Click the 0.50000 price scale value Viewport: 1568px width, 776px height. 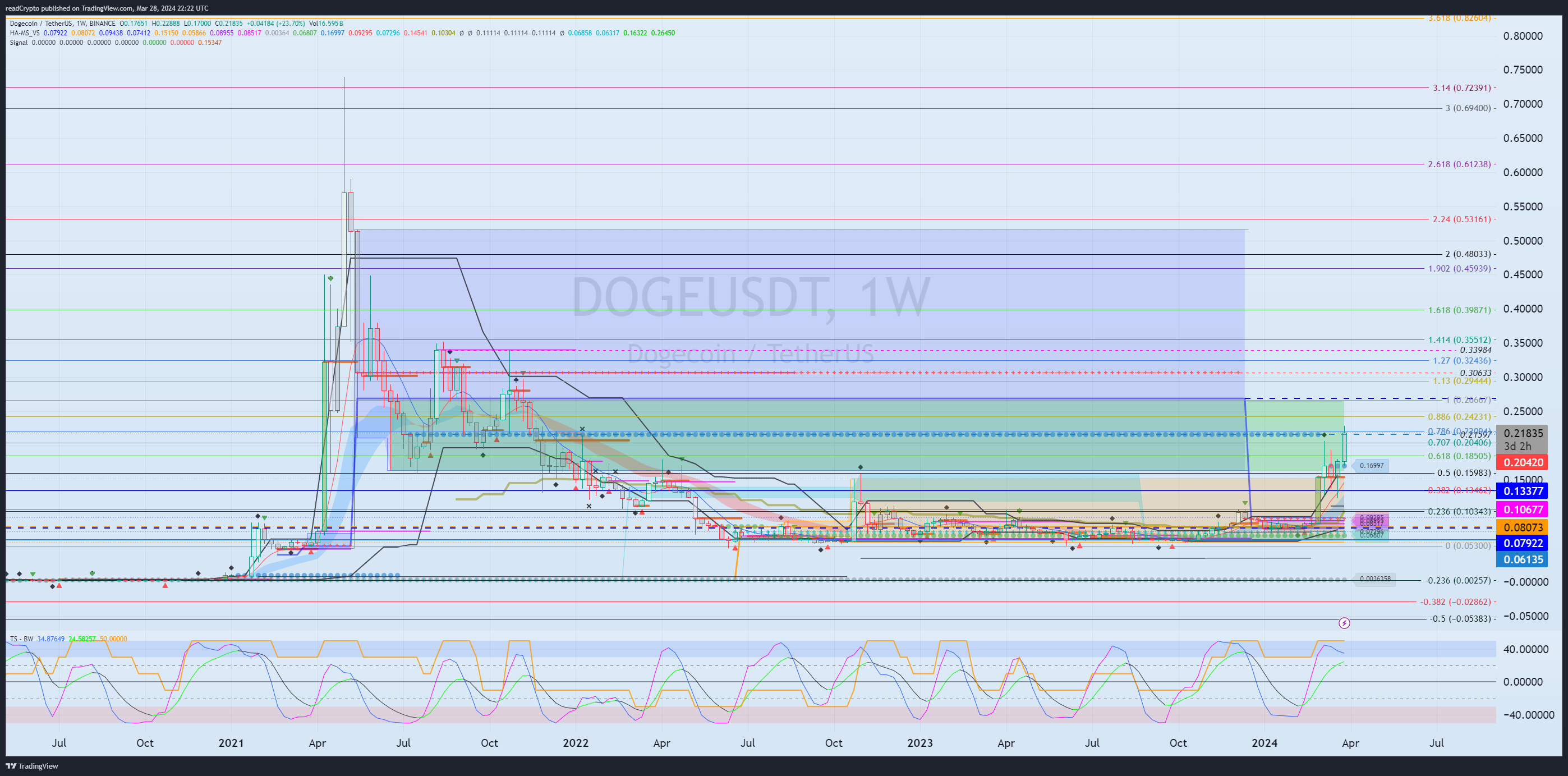[x=1523, y=240]
